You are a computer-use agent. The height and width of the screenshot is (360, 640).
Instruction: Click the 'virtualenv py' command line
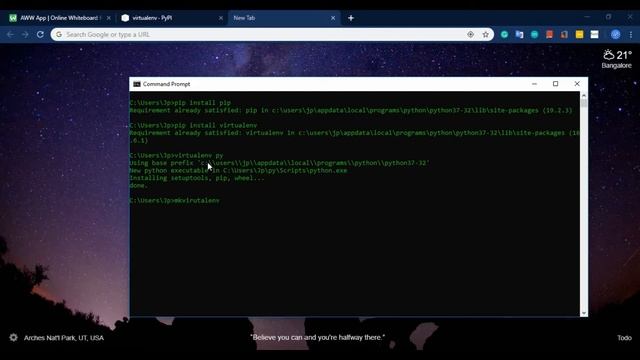pos(176,155)
